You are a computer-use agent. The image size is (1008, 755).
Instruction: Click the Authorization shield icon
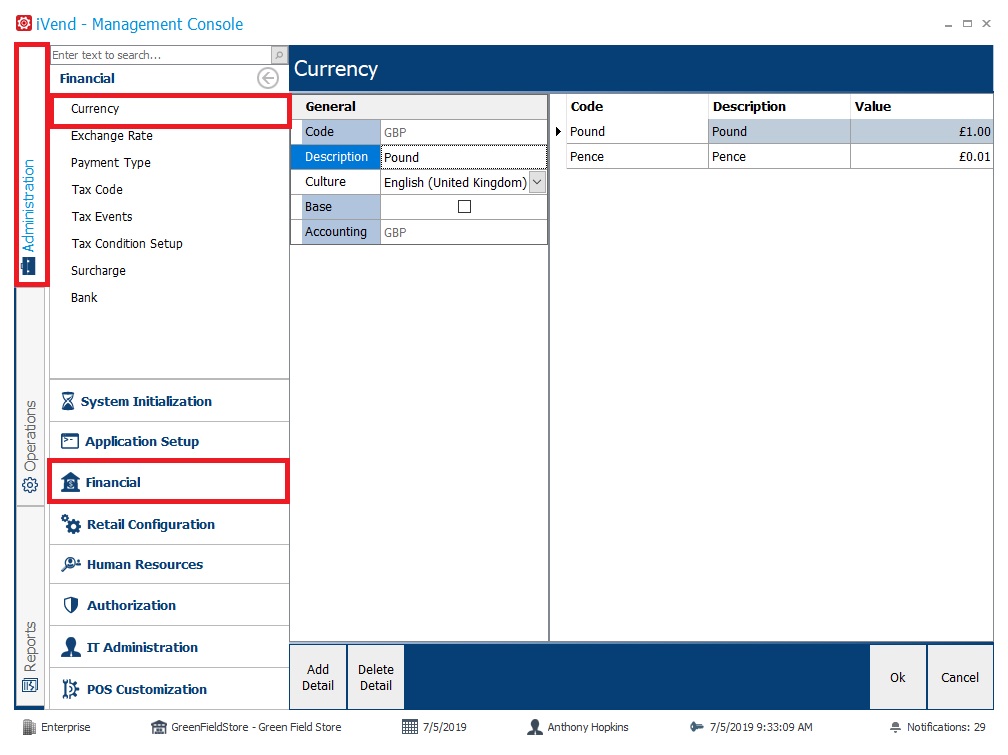71,605
